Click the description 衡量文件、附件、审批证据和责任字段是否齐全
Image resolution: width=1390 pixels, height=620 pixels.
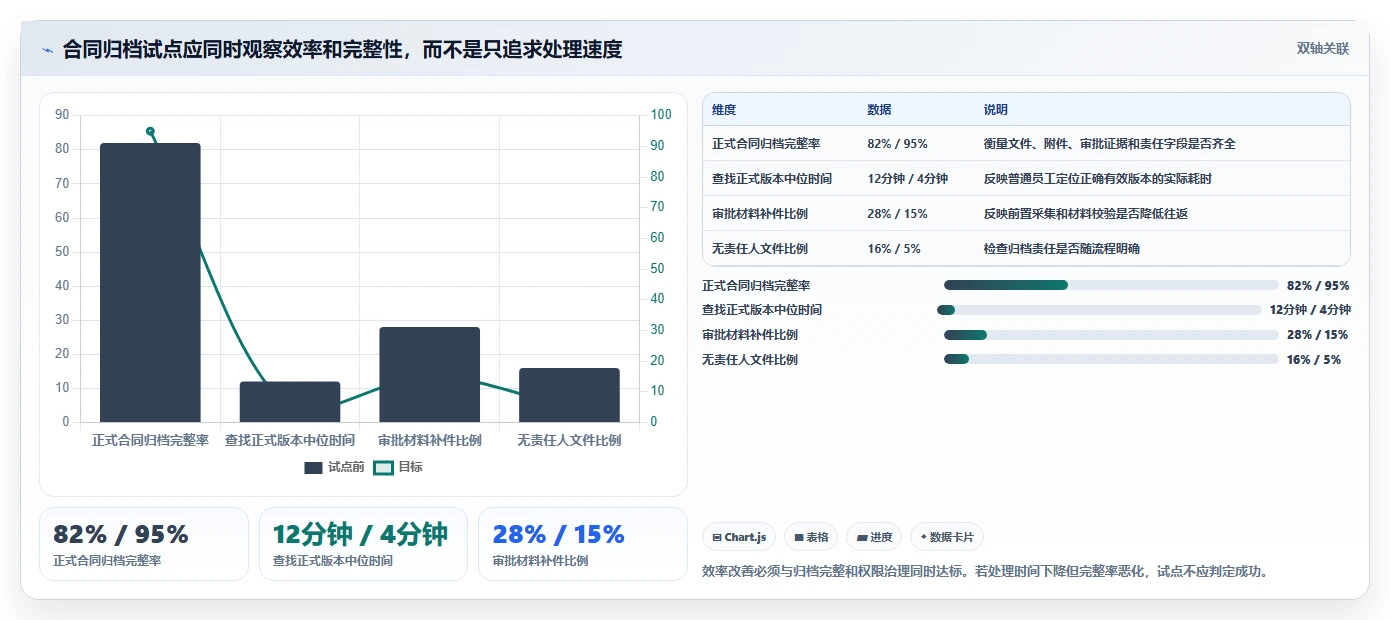[x=1110, y=144]
